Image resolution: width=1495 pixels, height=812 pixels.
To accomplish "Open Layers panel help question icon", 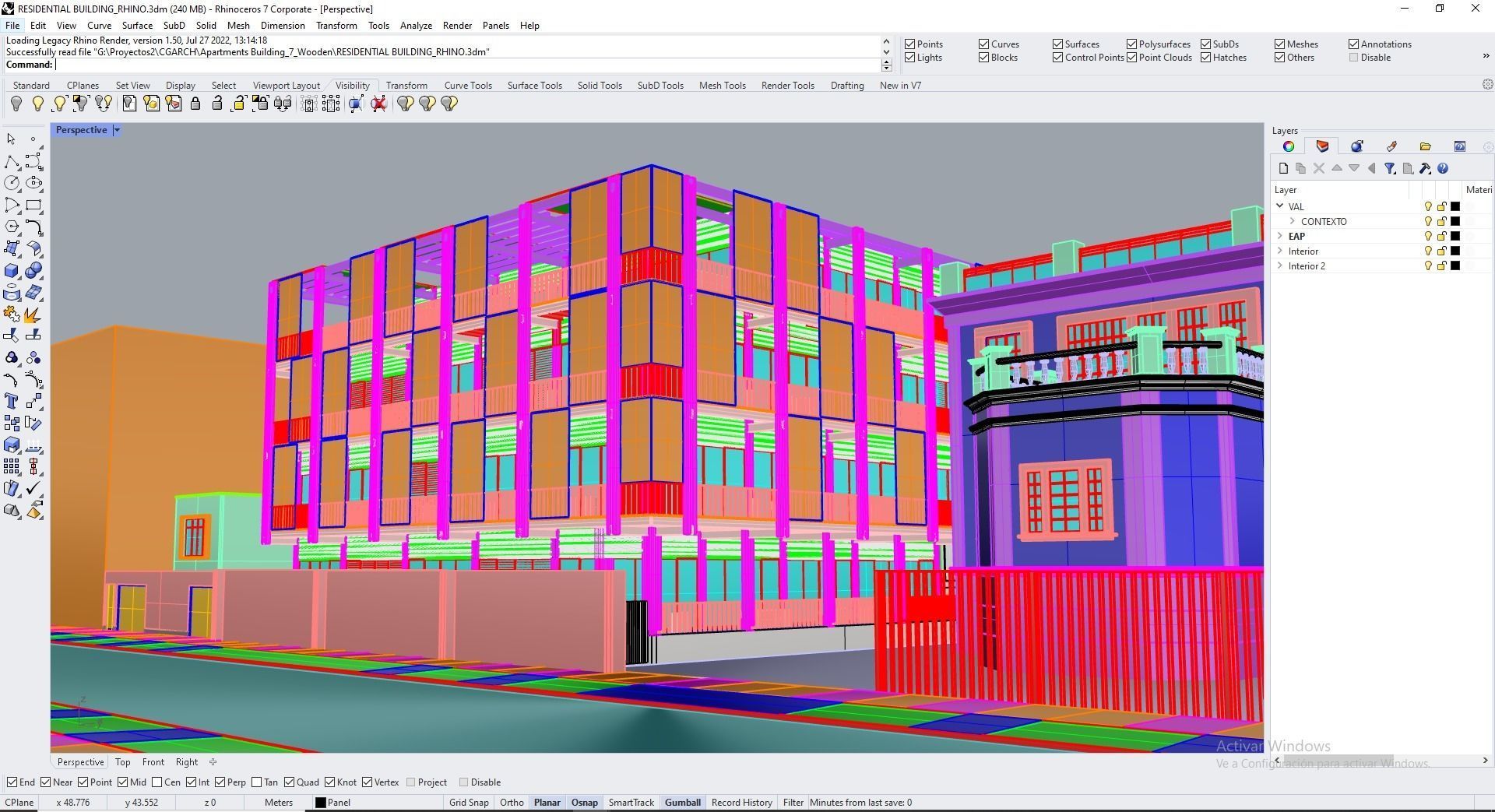I will tap(1443, 168).
